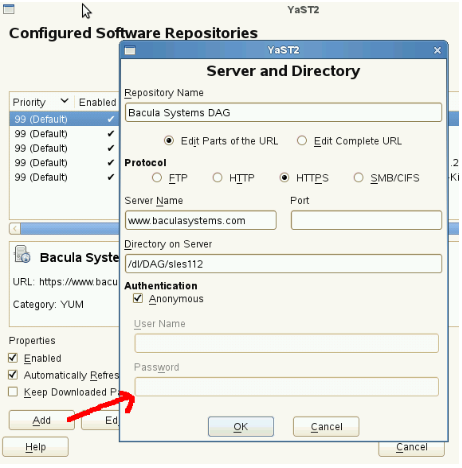The width and height of the screenshot is (462, 468).
Task: Click the Repository Name field
Action: [283, 112]
